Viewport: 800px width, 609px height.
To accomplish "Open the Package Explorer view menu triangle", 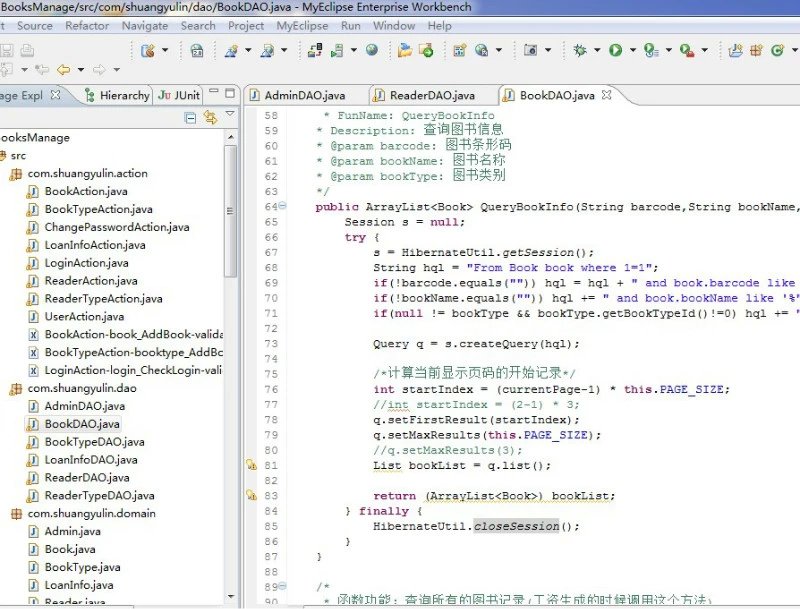I will coord(230,114).
